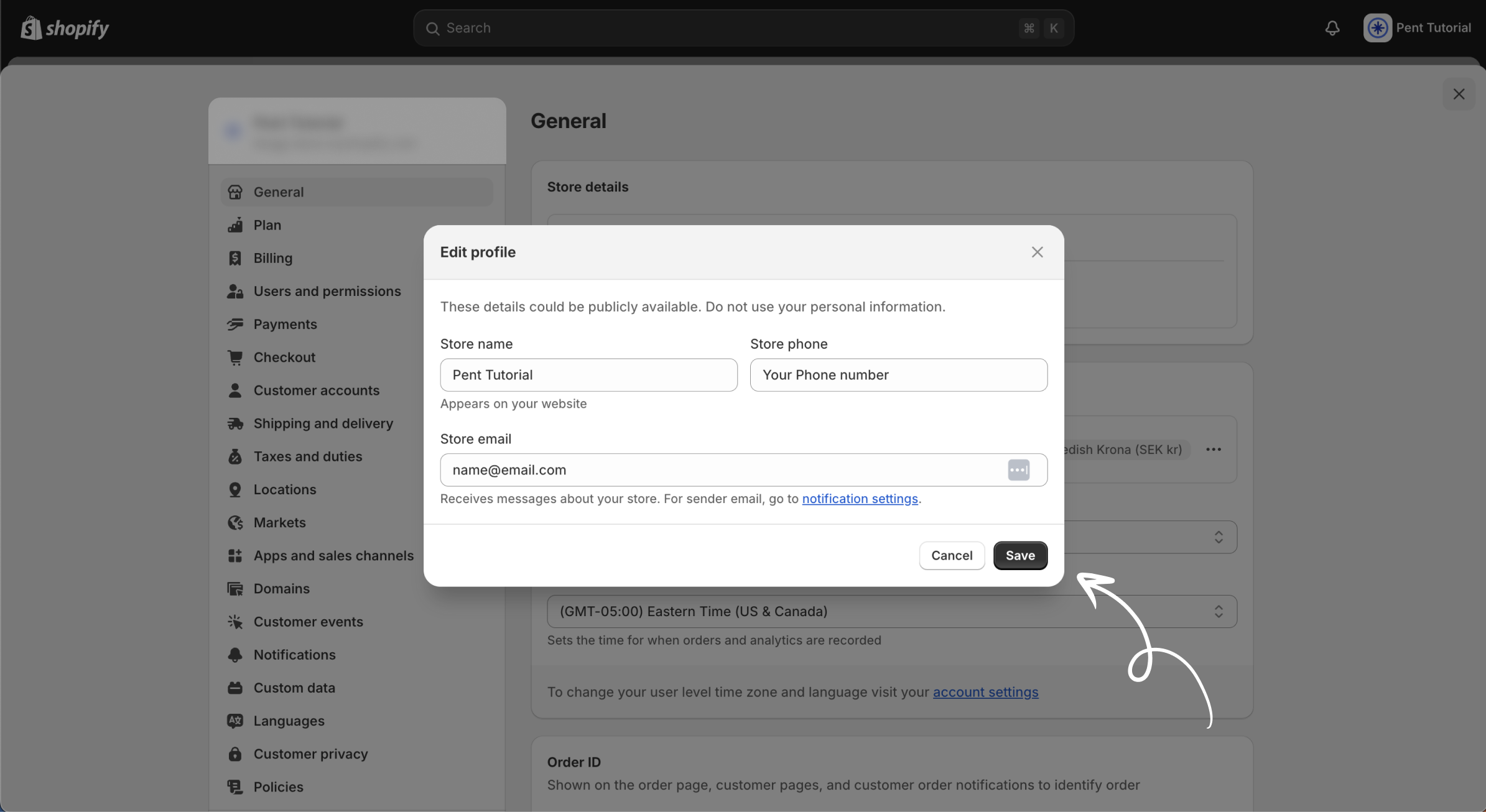Click the Custom data icon

point(235,688)
